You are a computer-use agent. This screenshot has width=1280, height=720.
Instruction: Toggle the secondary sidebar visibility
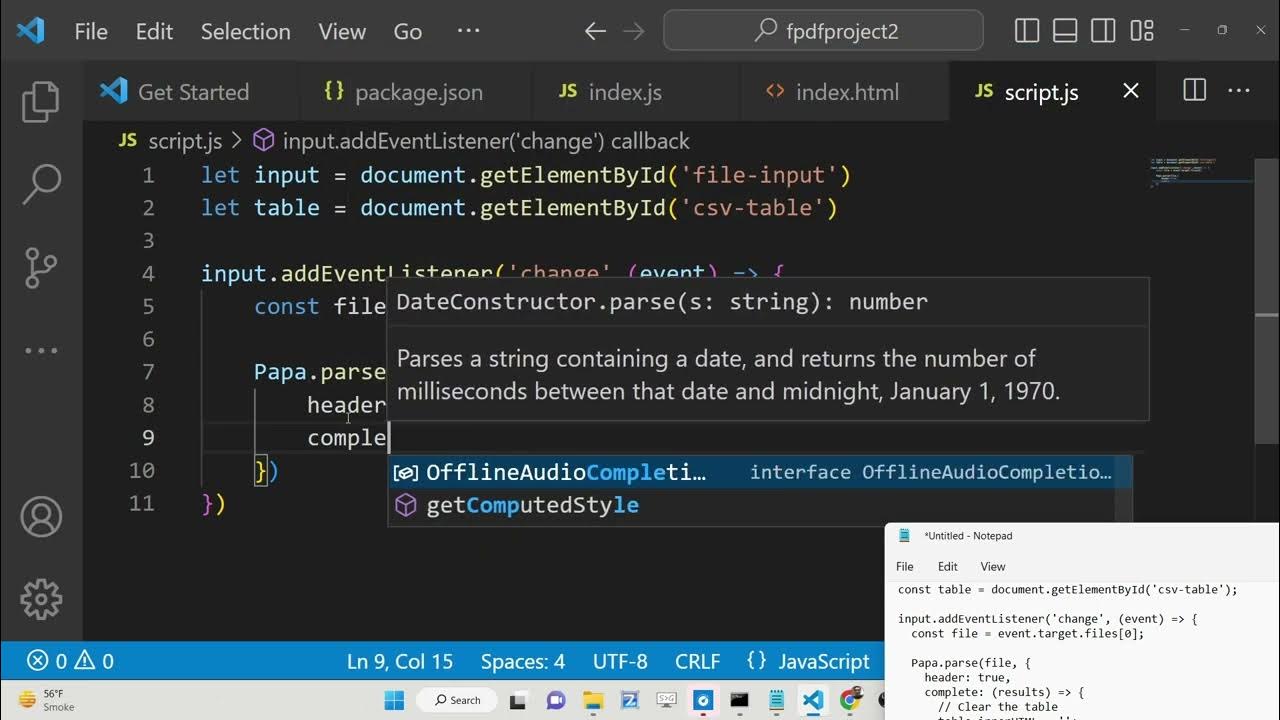point(1103,31)
